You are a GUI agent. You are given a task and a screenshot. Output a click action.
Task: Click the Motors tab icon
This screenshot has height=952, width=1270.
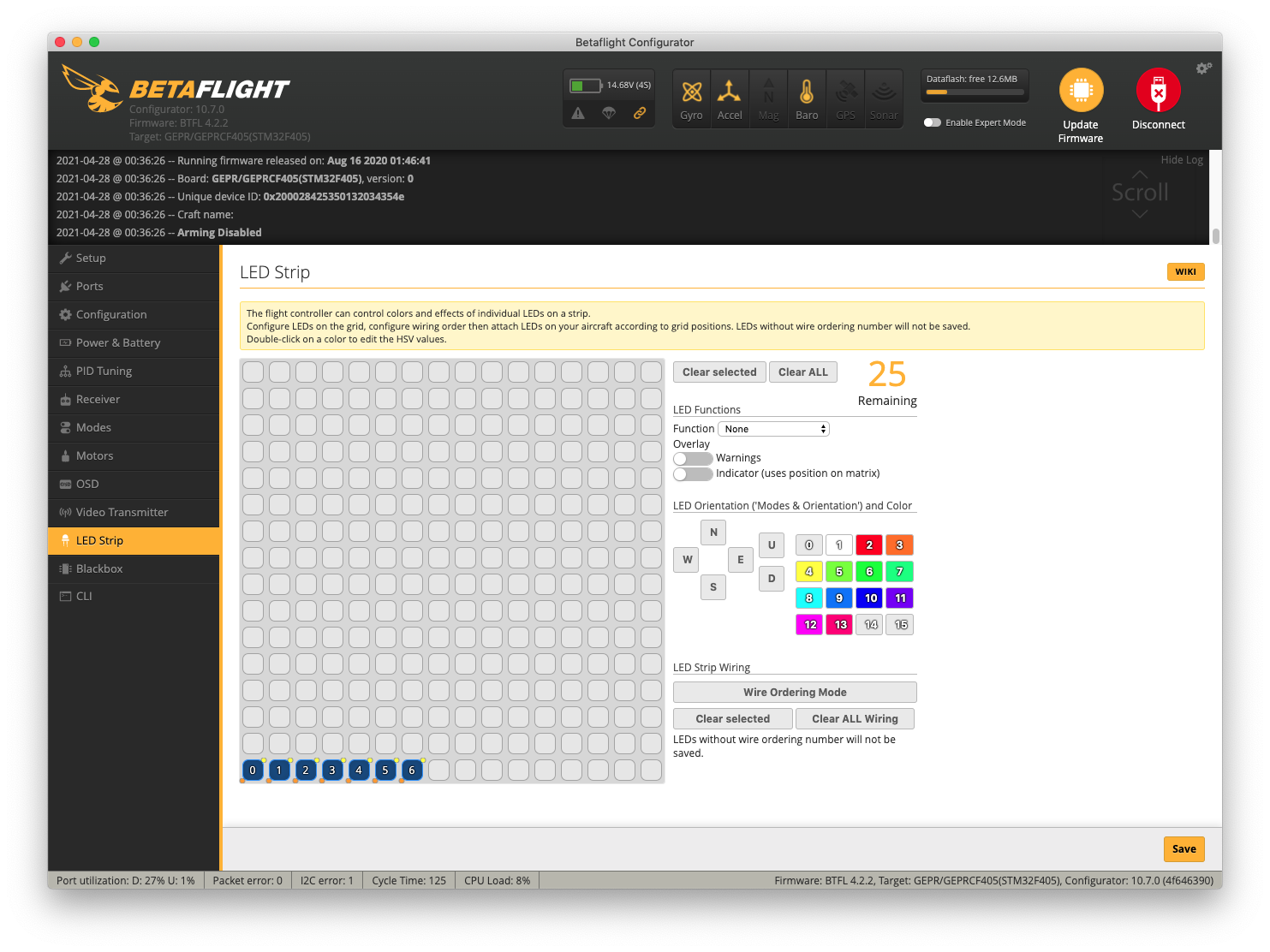coord(65,455)
